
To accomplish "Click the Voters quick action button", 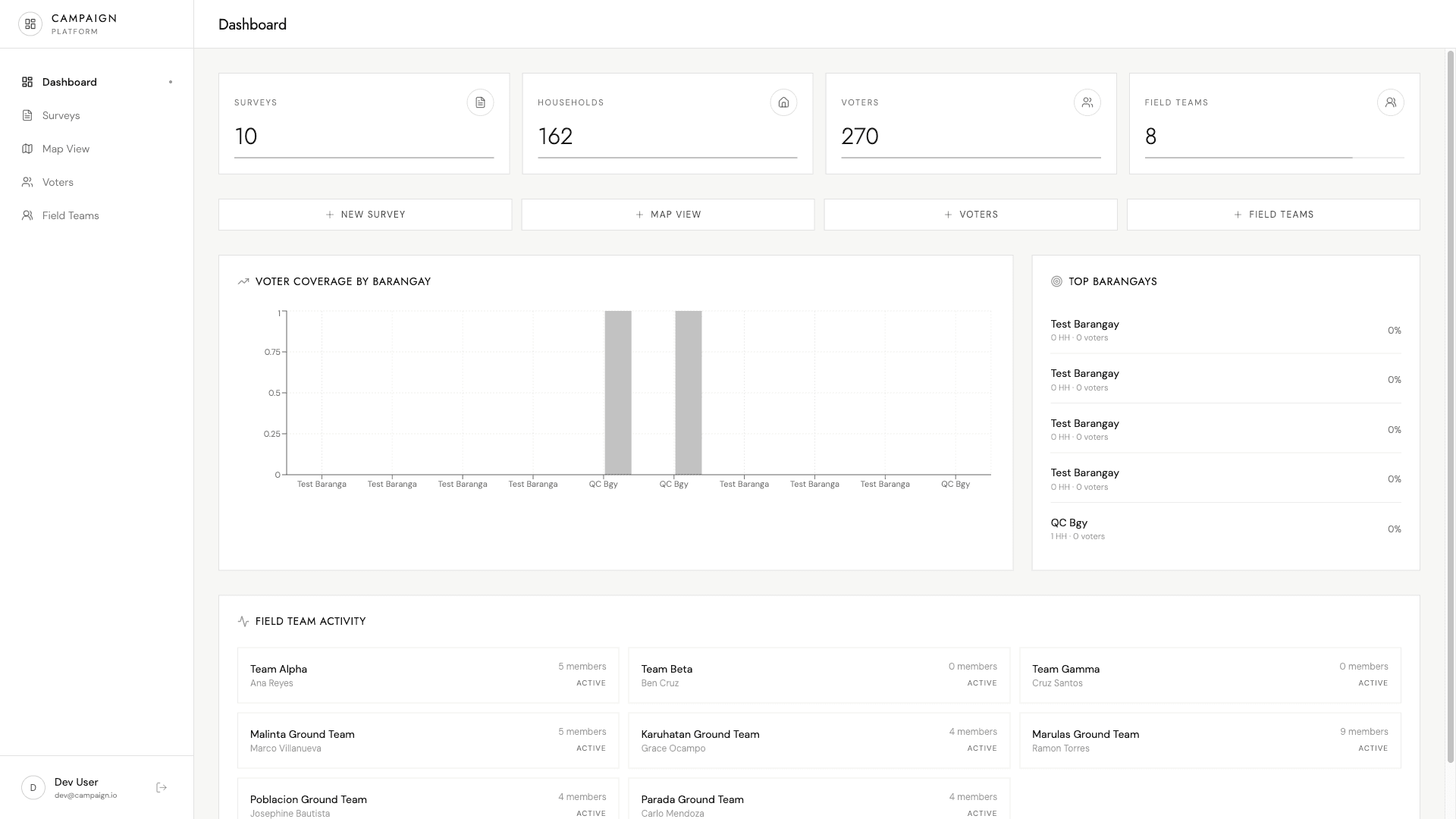I will 971,215.
